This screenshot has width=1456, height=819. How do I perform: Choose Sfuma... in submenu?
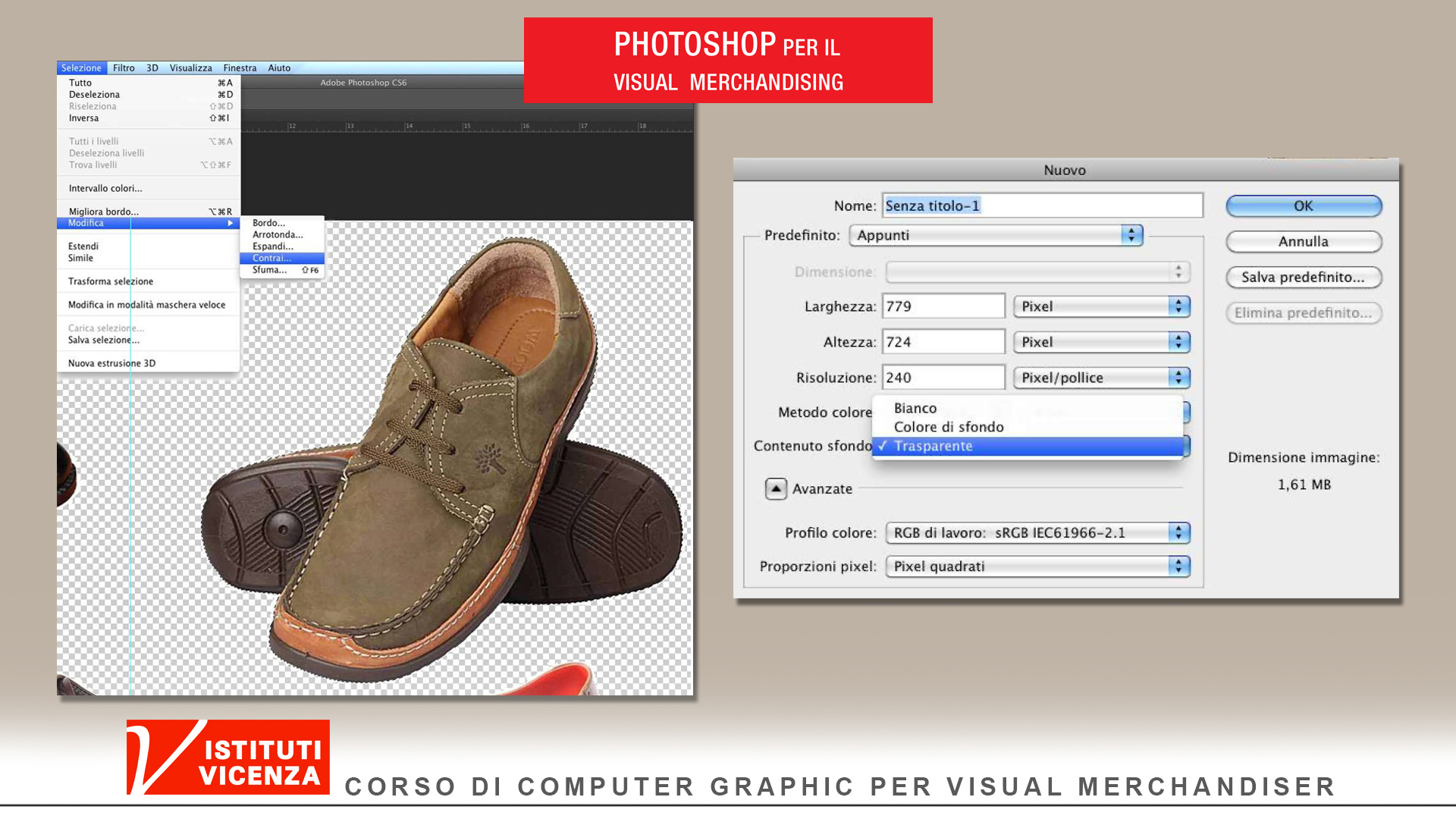[282, 270]
